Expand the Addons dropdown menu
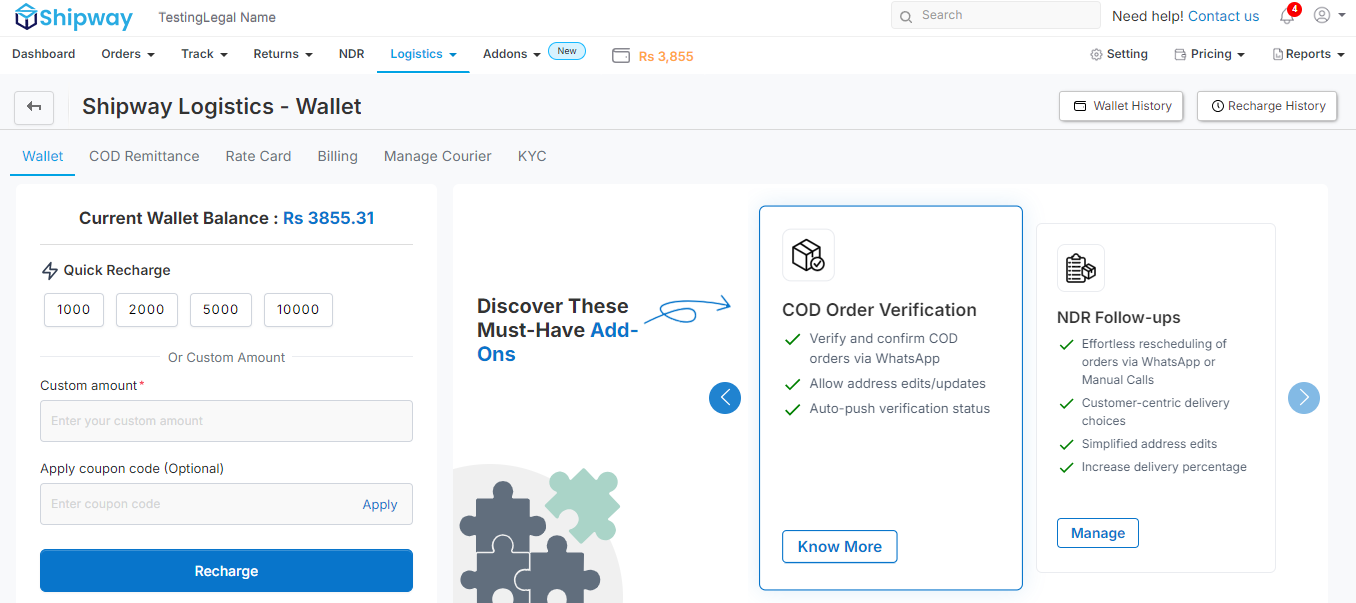 coord(511,54)
